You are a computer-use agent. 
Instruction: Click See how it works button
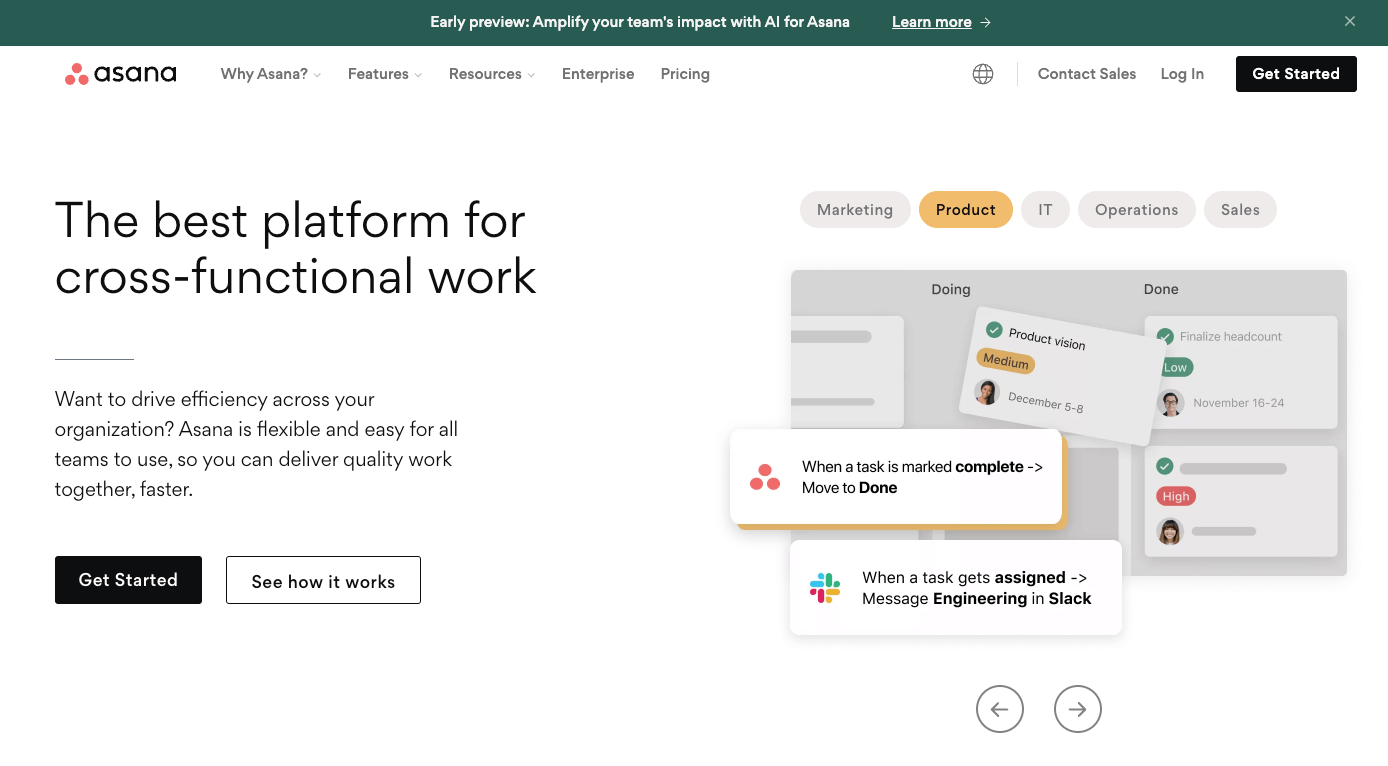[323, 580]
